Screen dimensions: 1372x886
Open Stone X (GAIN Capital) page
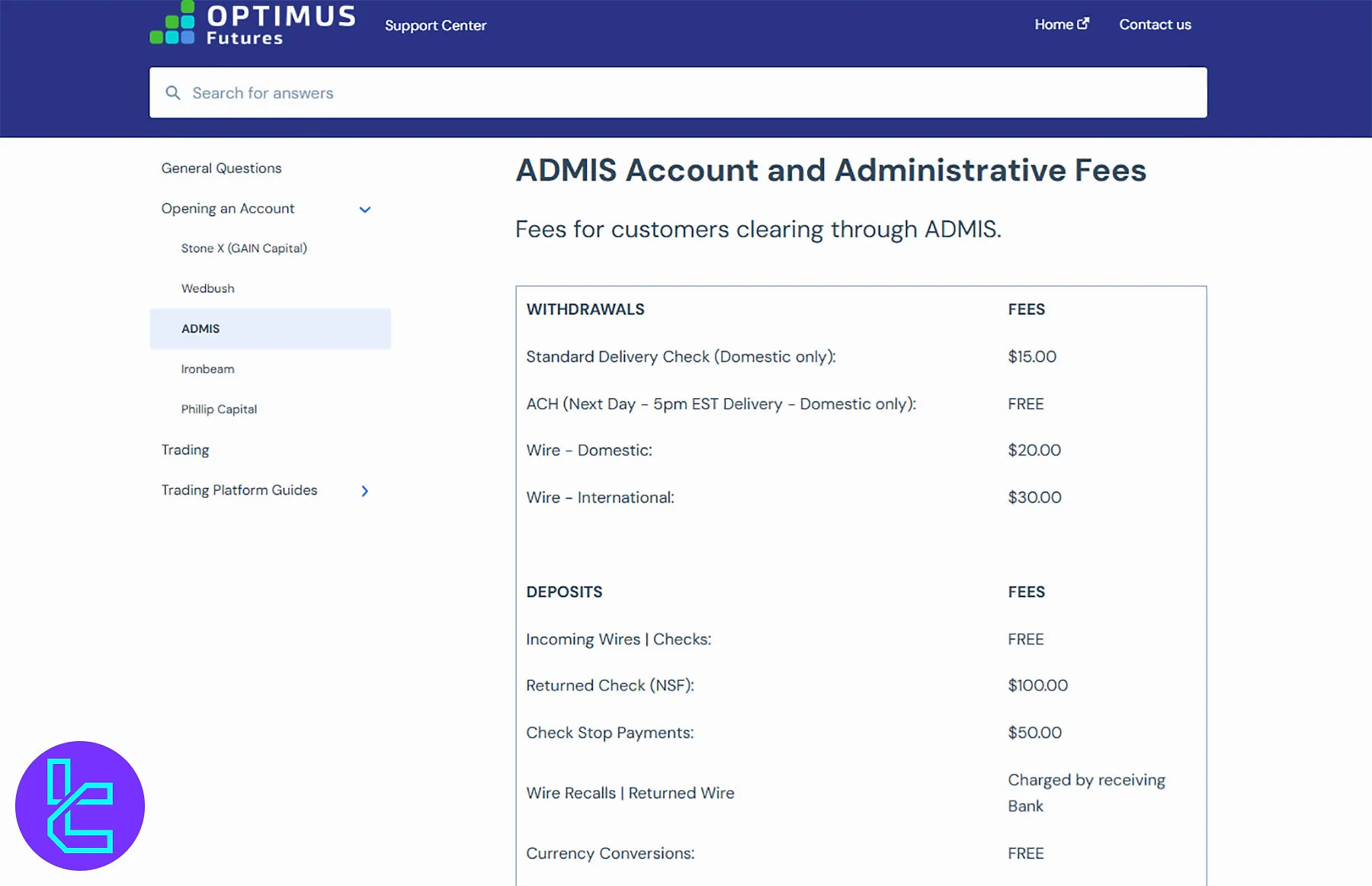pyautogui.click(x=244, y=248)
